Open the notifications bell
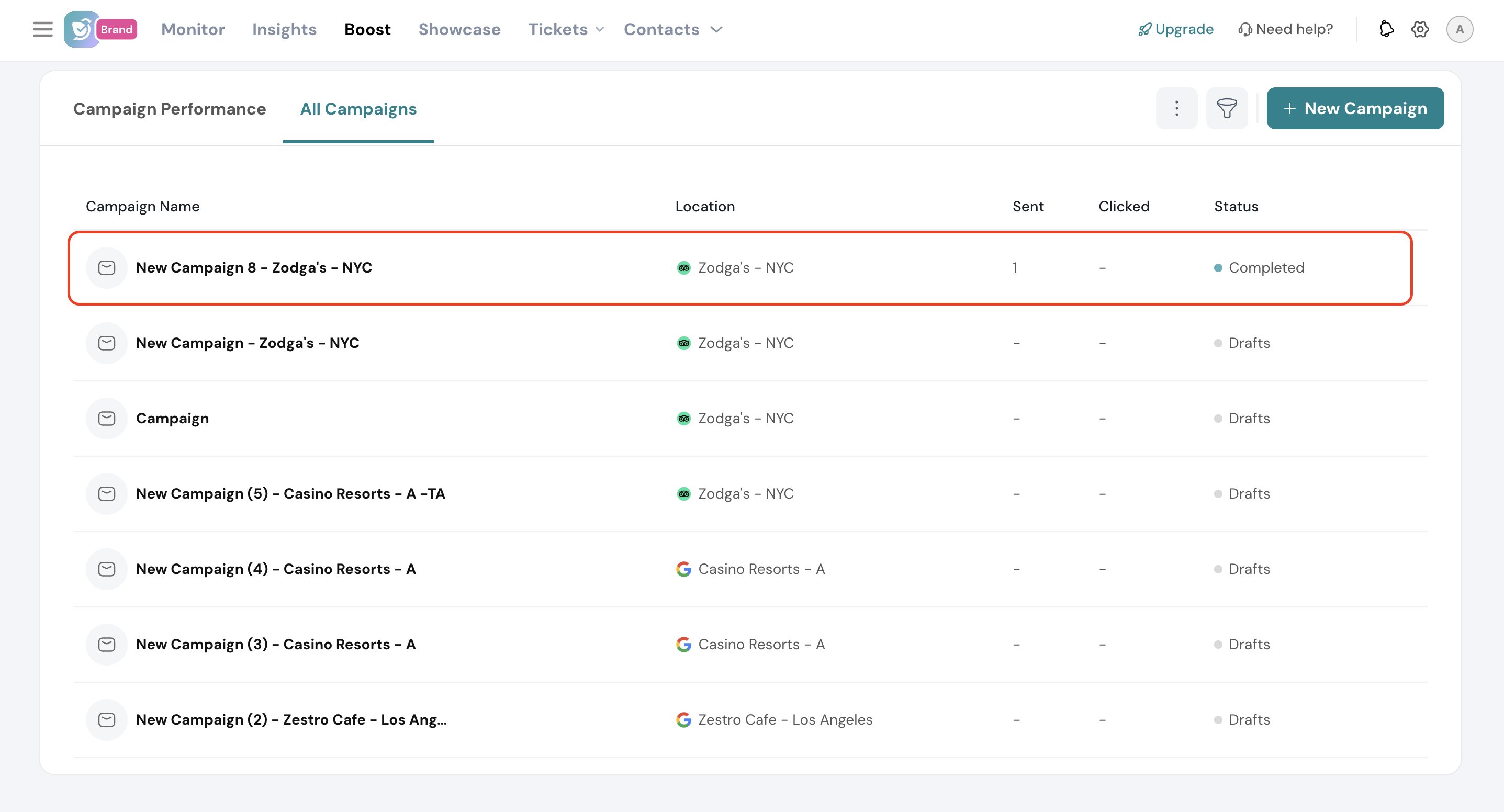The height and width of the screenshot is (812, 1504). point(1387,29)
